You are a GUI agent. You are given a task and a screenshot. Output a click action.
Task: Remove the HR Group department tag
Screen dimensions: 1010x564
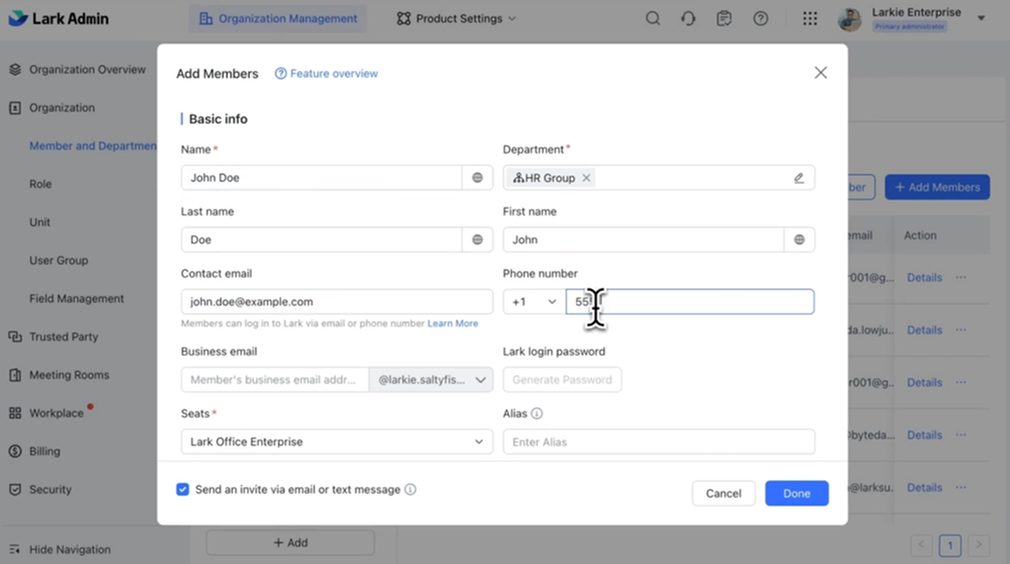pos(587,178)
